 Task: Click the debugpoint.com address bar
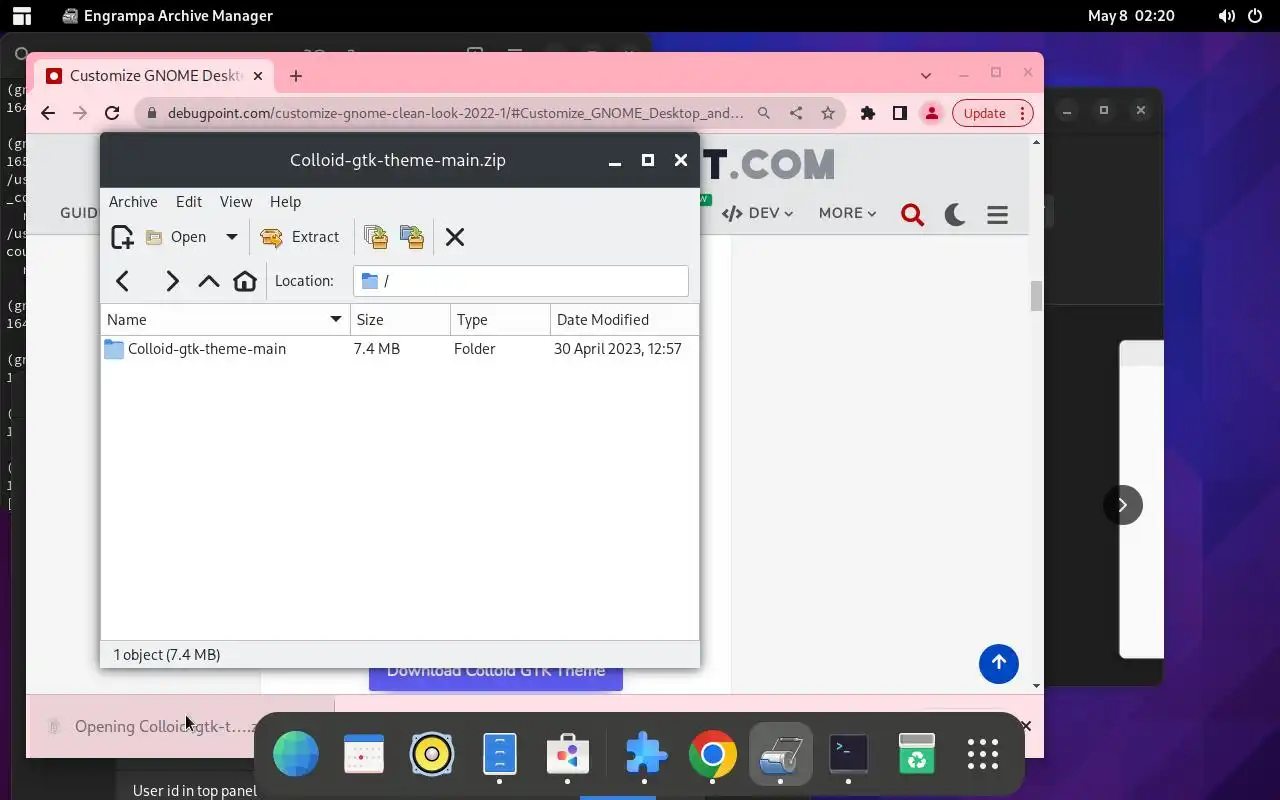[455, 113]
